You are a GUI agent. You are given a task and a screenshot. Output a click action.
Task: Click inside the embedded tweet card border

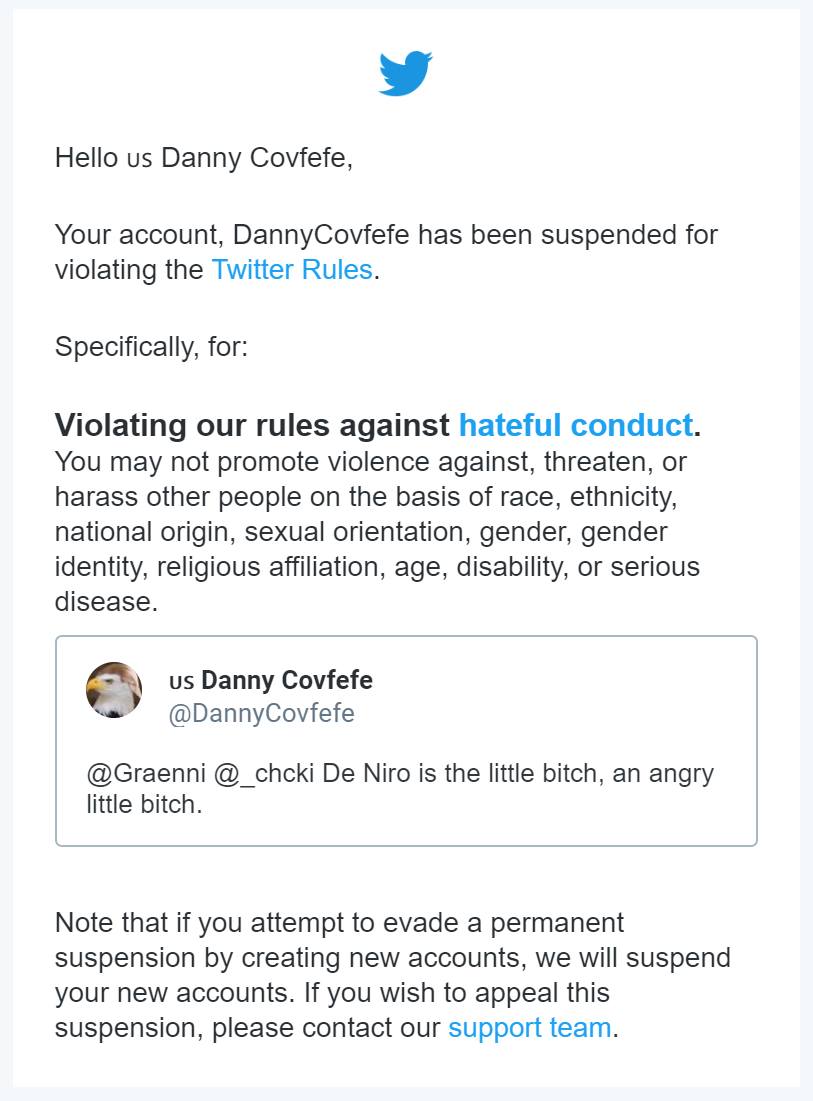406,741
